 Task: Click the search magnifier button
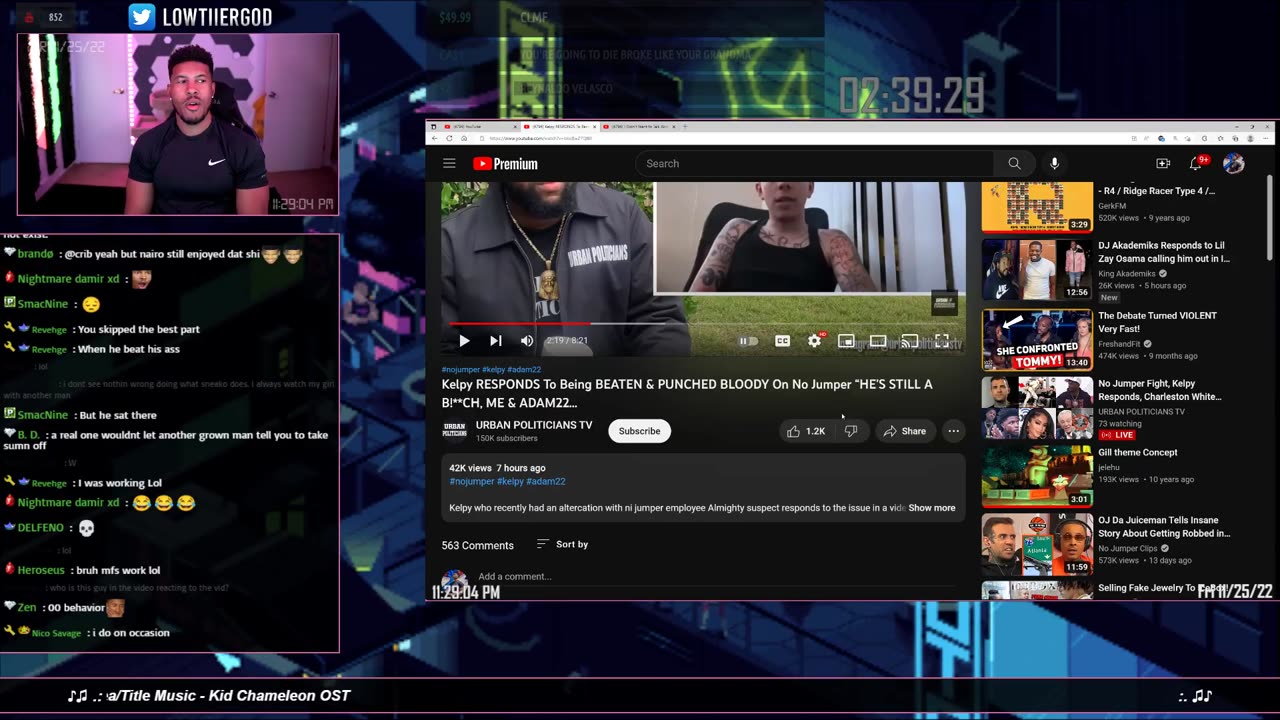pos(1014,163)
